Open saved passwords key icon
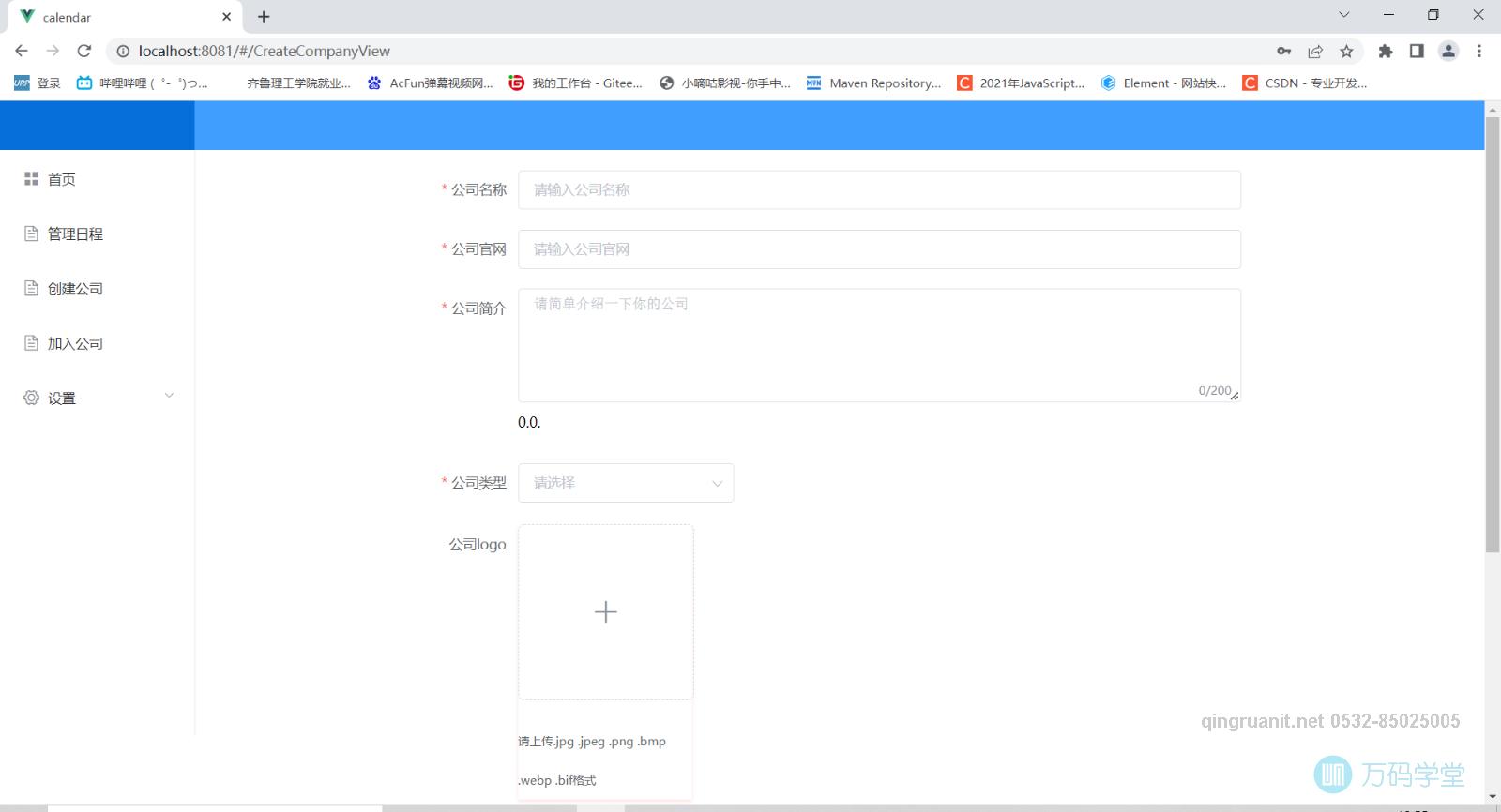 pos(1284,51)
